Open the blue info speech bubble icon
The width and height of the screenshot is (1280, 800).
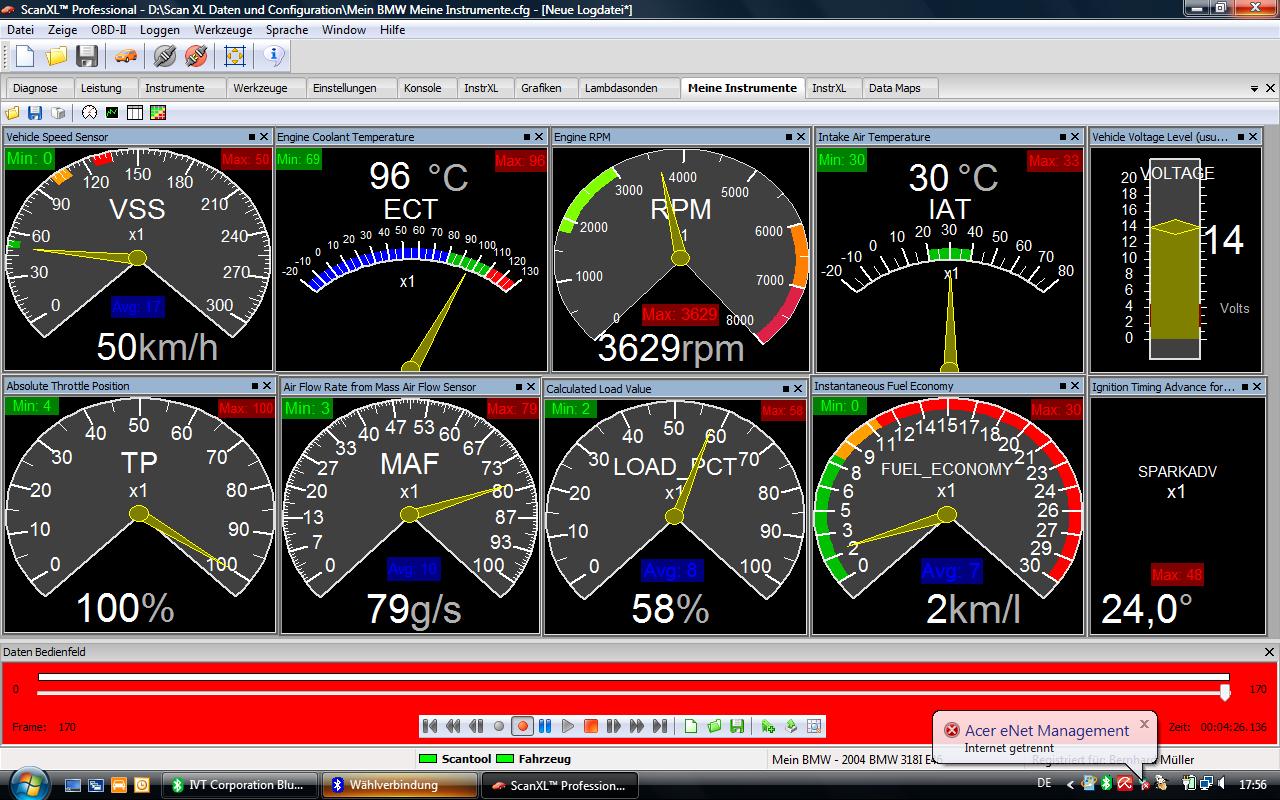[274, 56]
